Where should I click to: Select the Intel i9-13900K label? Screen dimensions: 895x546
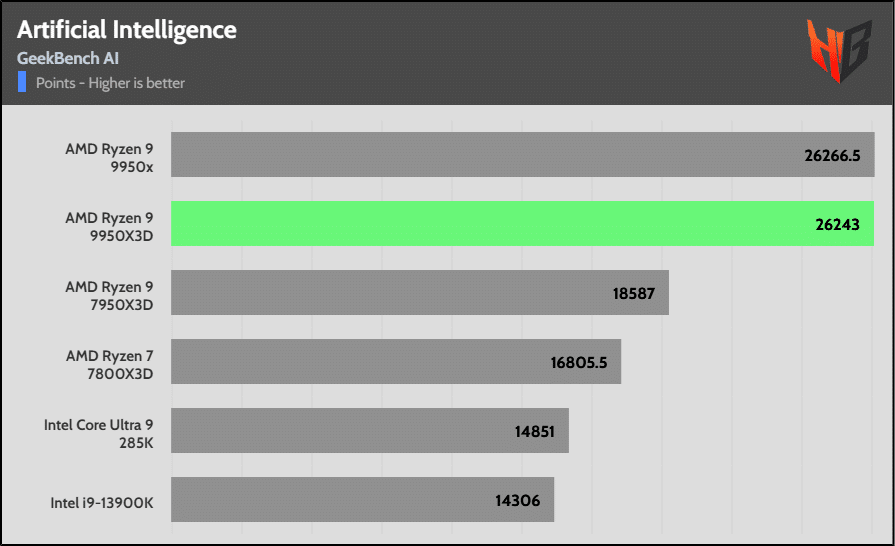point(102,501)
